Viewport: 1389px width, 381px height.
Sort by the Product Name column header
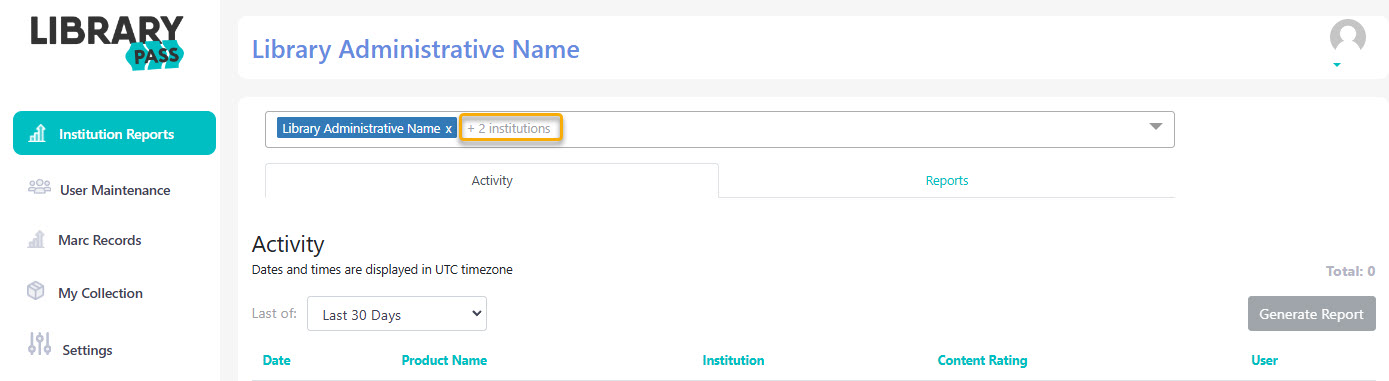[x=444, y=360]
